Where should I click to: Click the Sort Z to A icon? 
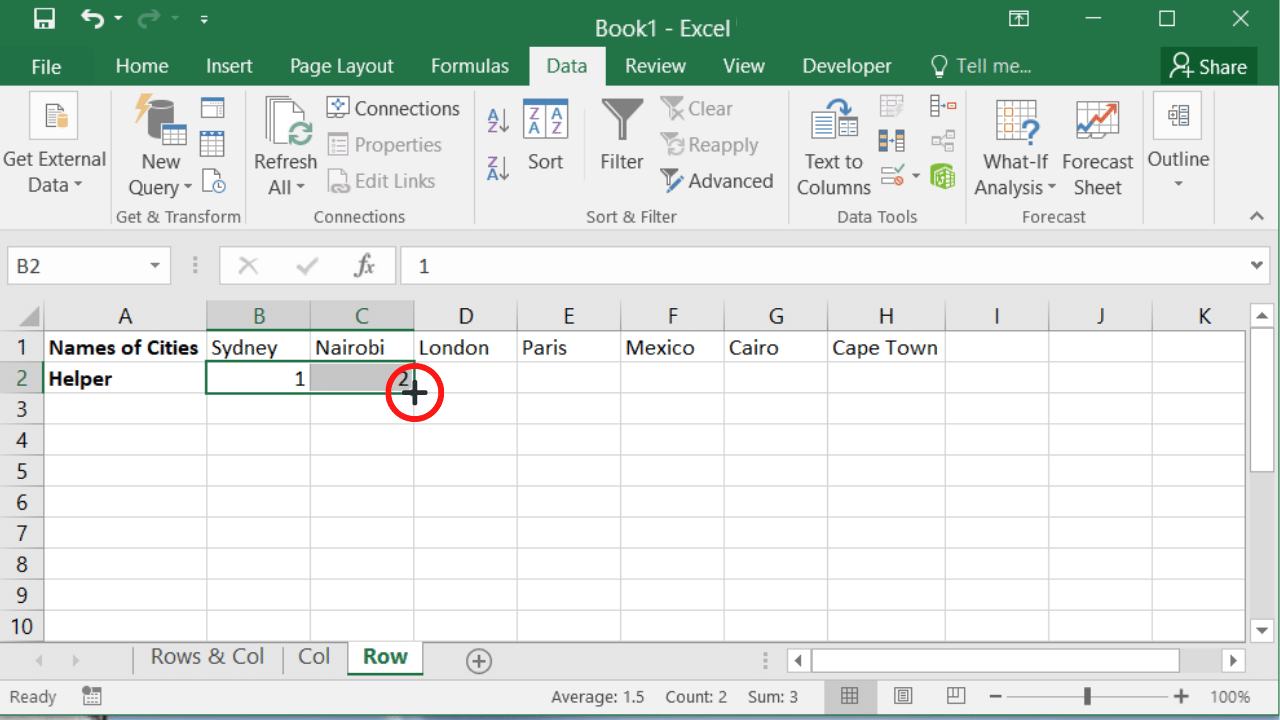(498, 167)
